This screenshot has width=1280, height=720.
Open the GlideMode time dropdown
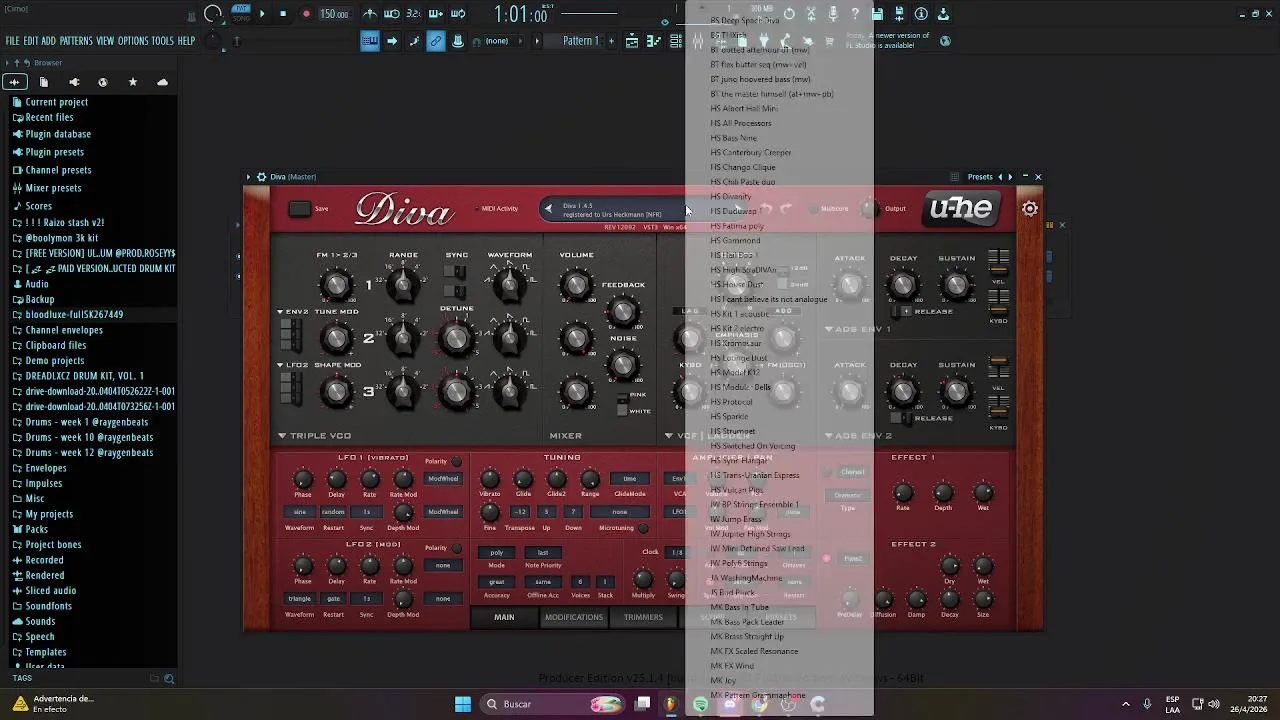630,479
